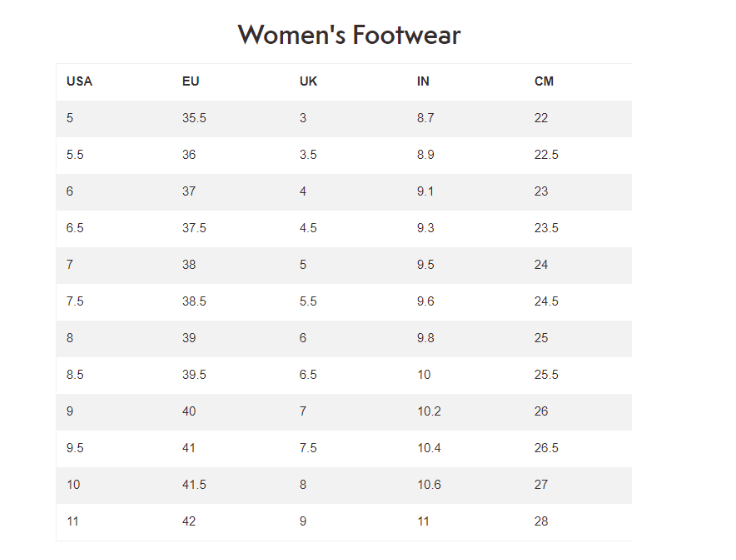Click the EU size 37 cell
The width and height of the screenshot is (736, 560).
click(x=189, y=191)
